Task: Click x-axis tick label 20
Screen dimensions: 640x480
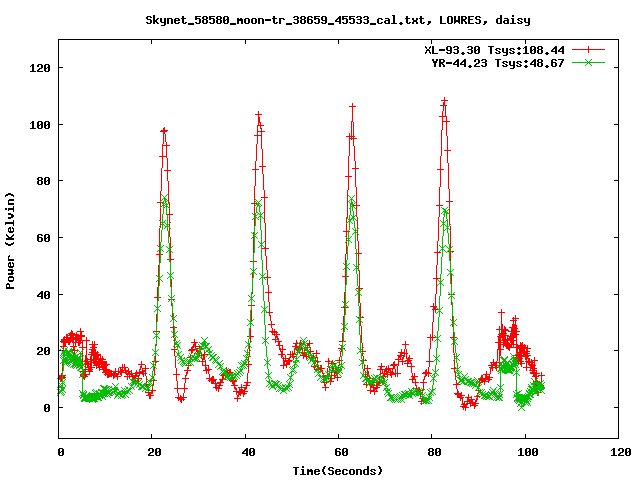Action: [x=154, y=452]
